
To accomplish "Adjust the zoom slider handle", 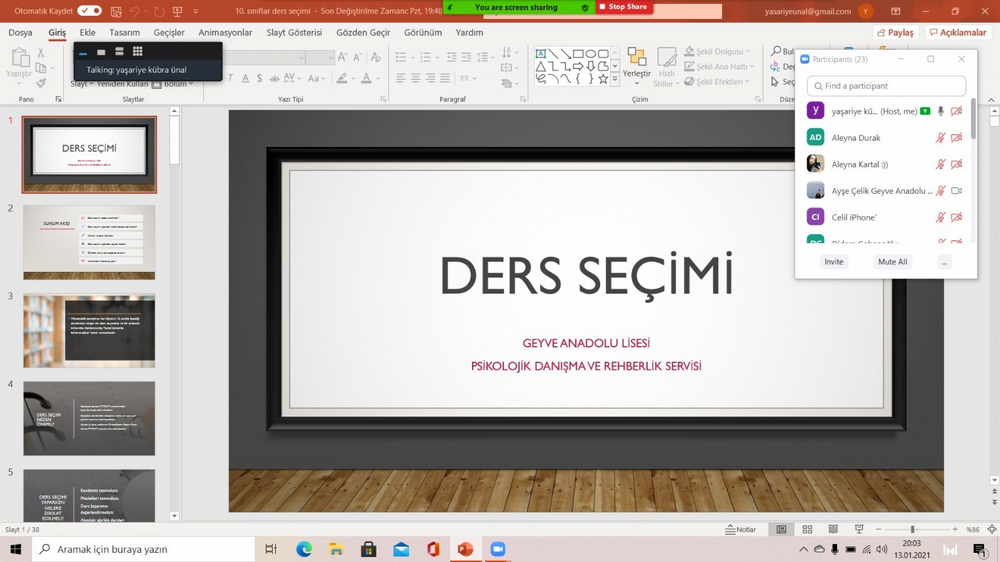I will coord(913,529).
